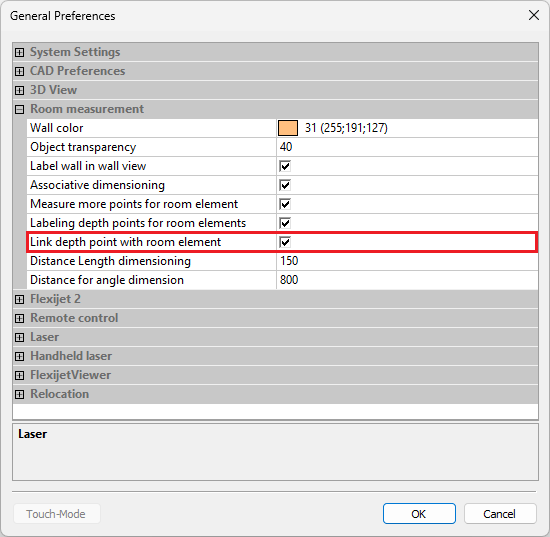Expand the System Settings section
The width and height of the screenshot is (550, 537).
20,53
